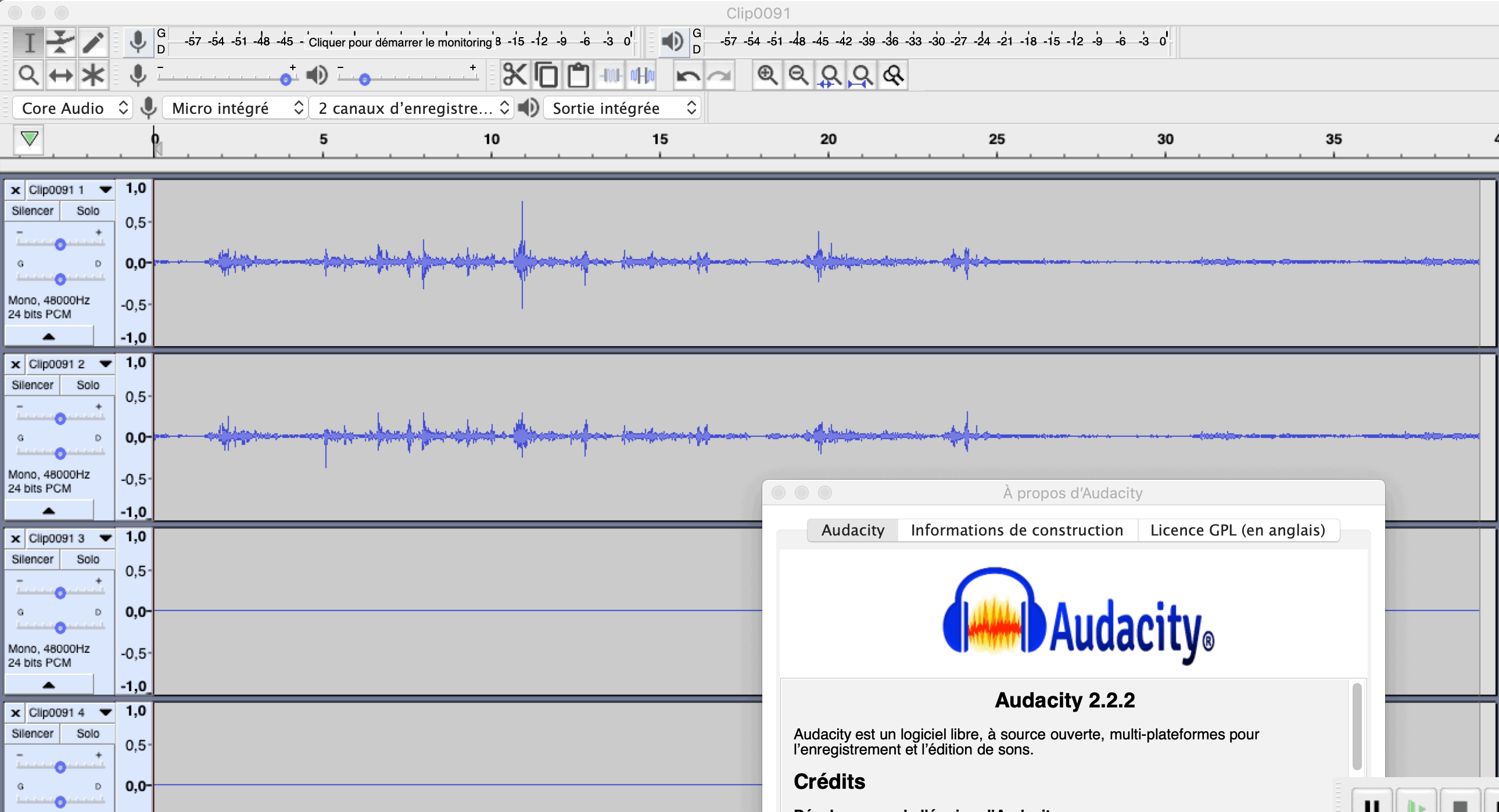Close track Clip0091 3 with its X
This screenshot has height=812, width=1499.
point(15,538)
